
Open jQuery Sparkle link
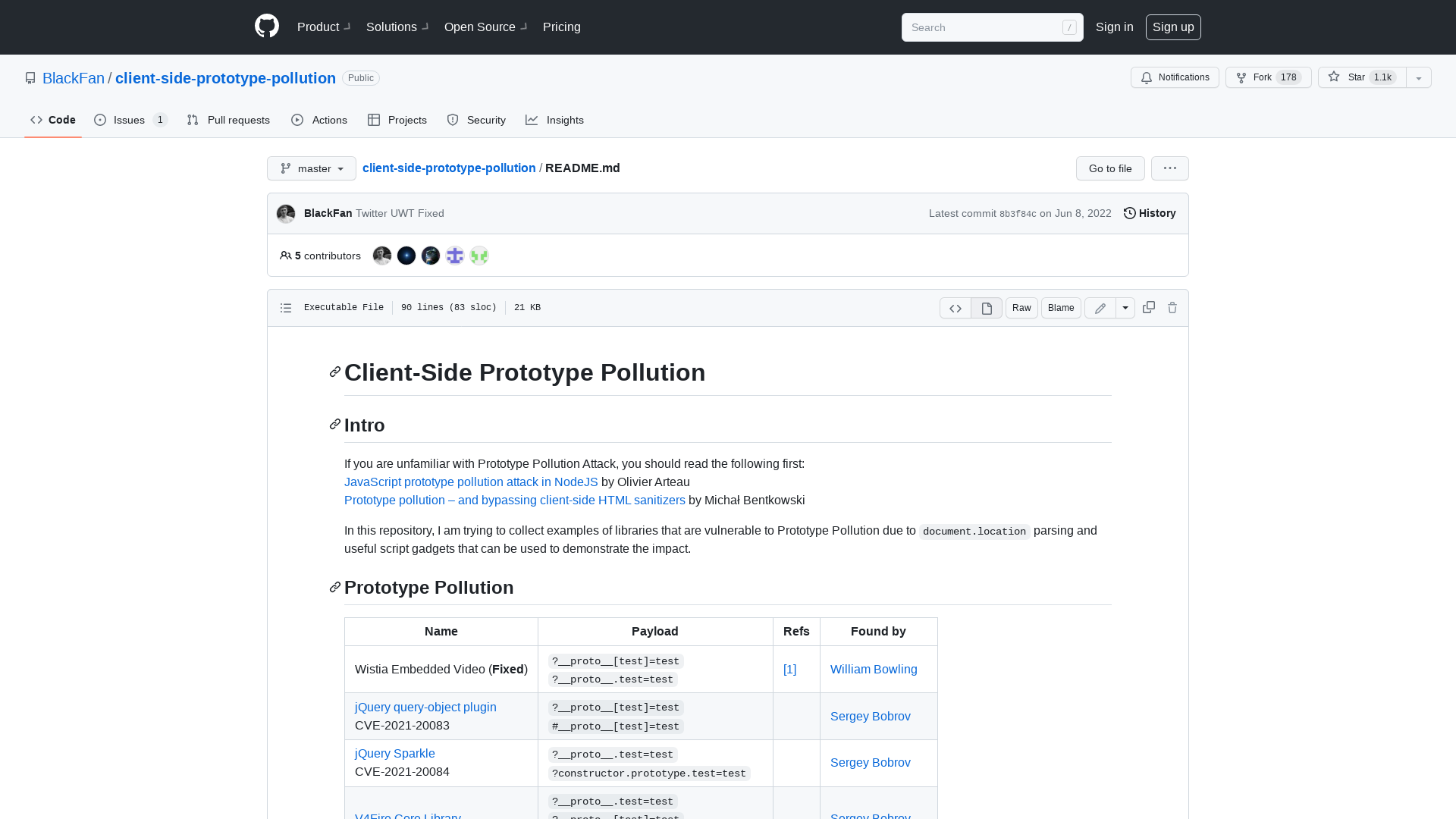click(x=395, y=754)
